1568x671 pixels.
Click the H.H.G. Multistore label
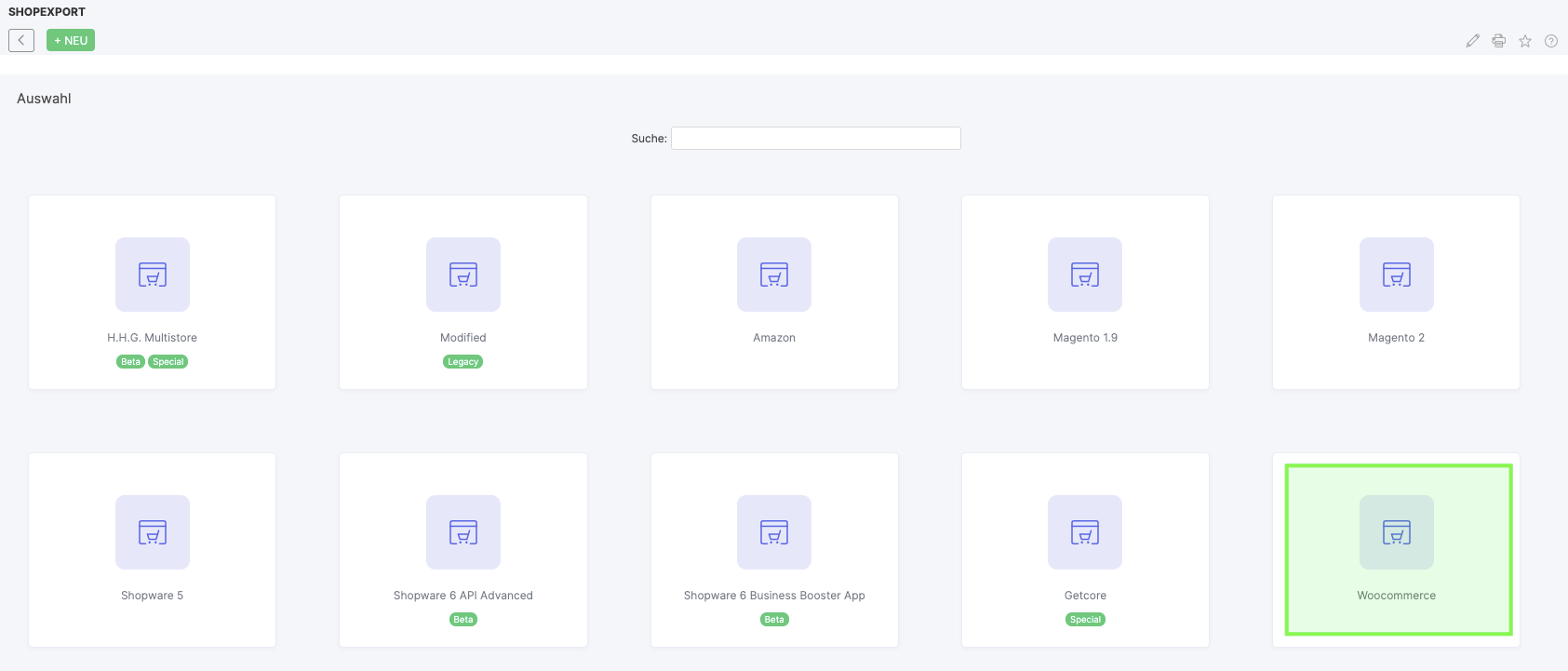[153, 338]
